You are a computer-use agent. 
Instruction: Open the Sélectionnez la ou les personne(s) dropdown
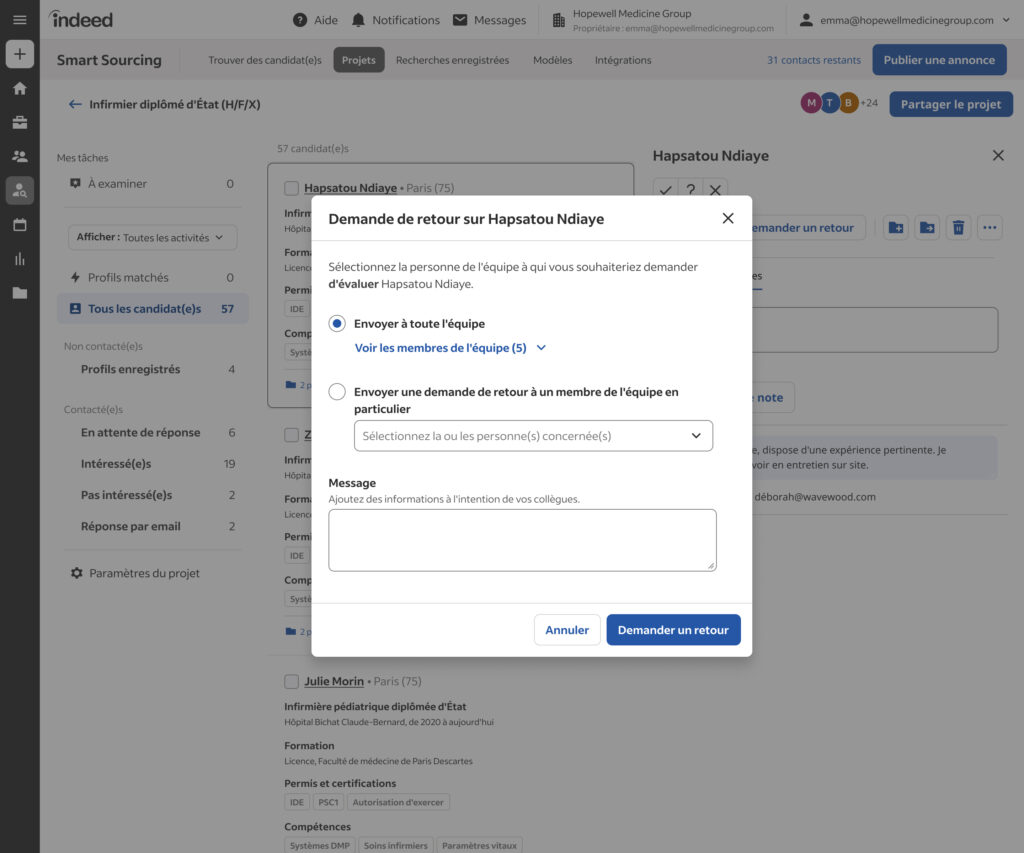coord(533,436)
